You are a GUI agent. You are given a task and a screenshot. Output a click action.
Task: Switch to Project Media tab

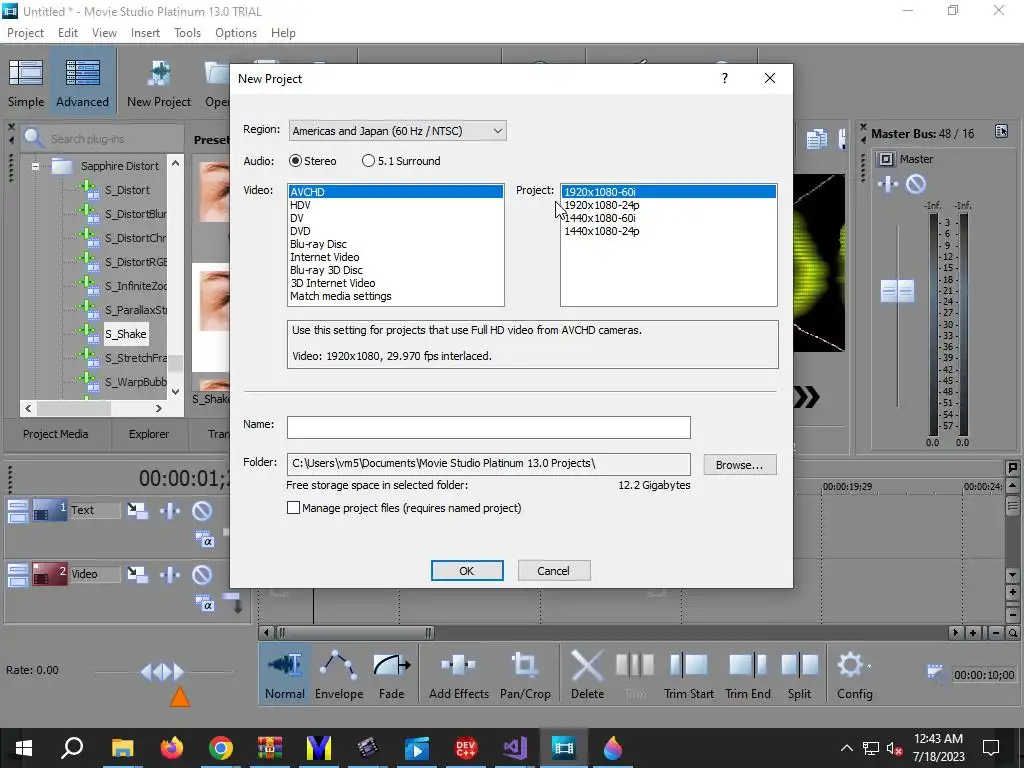click(x=56, y=434)
